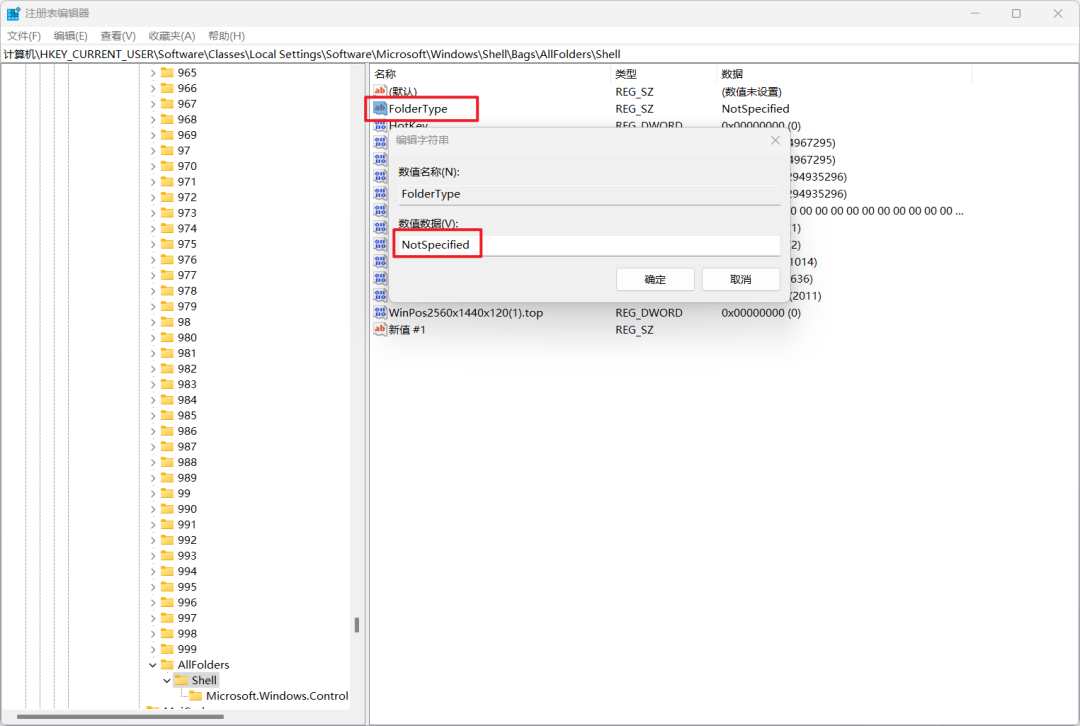Click the Shell folder icon
This screenshot has width=1080, height=726.
click(x=182, y=680)
